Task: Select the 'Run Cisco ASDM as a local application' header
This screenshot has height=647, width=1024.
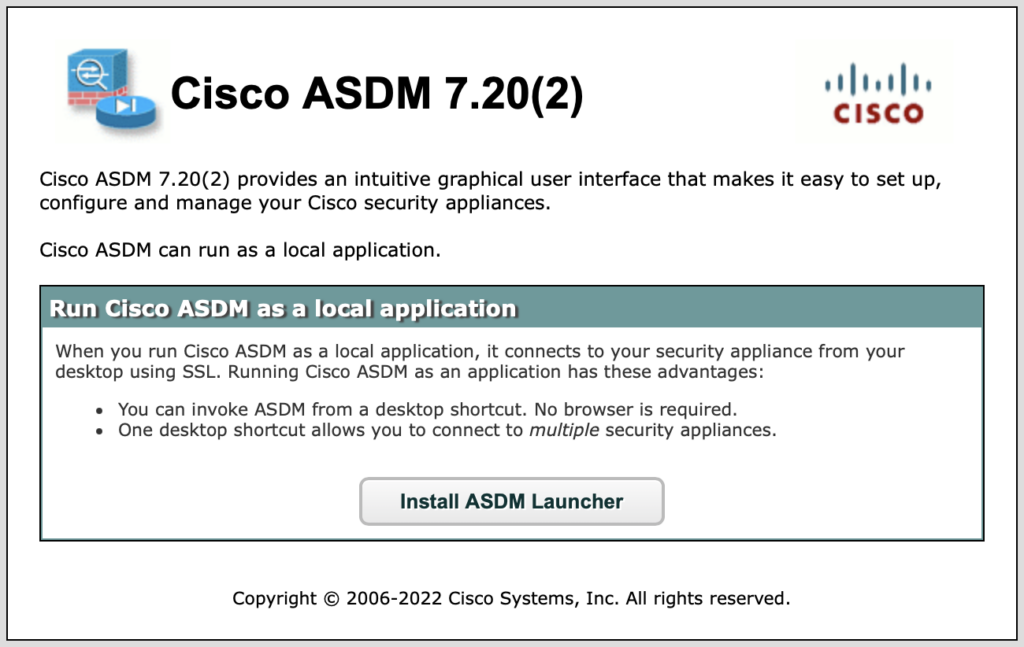Action: coord(281,308)
